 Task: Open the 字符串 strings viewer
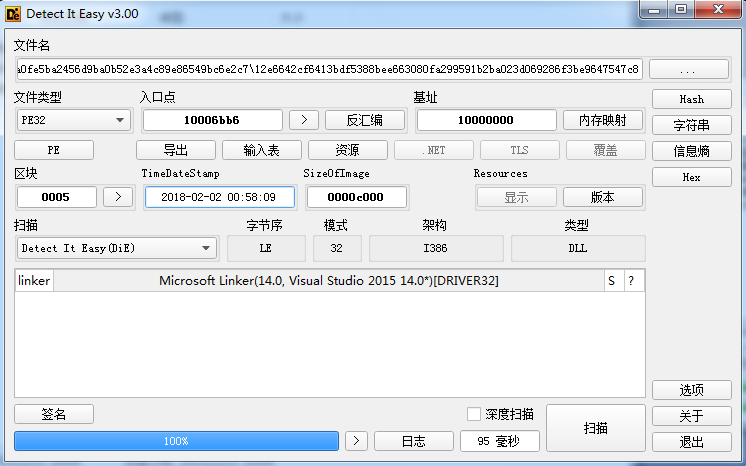[691, 125]
